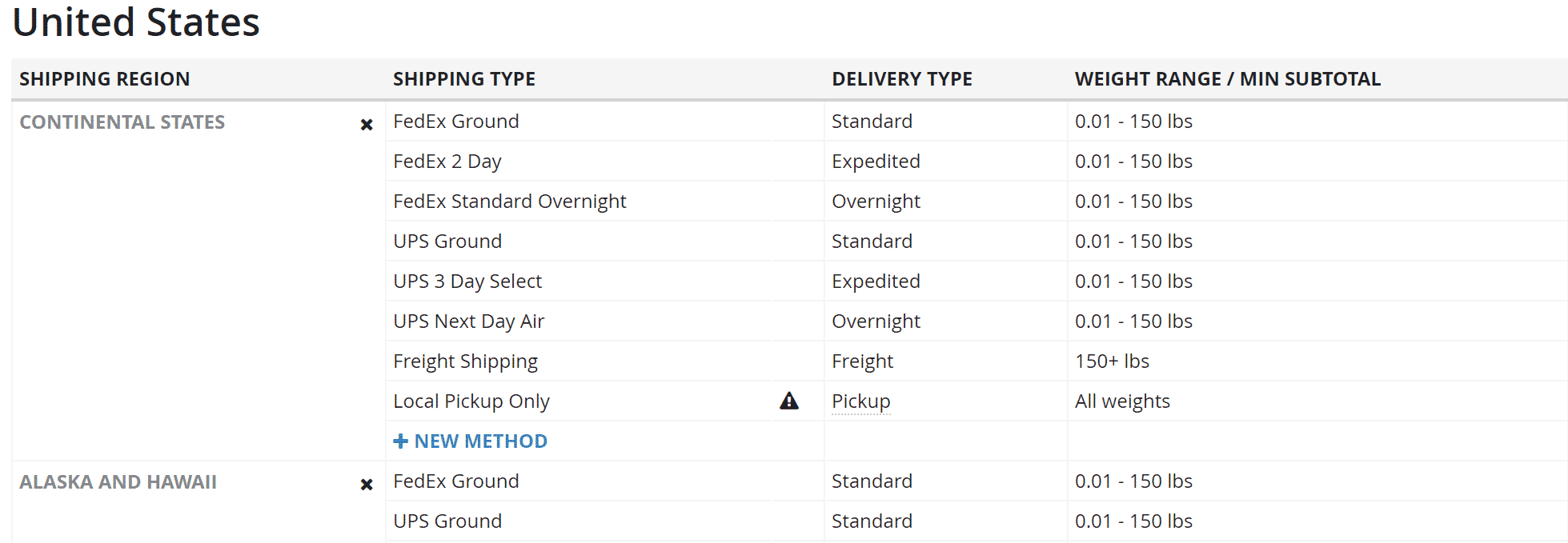Select UPS 3 Day Select method

[467, 281]
